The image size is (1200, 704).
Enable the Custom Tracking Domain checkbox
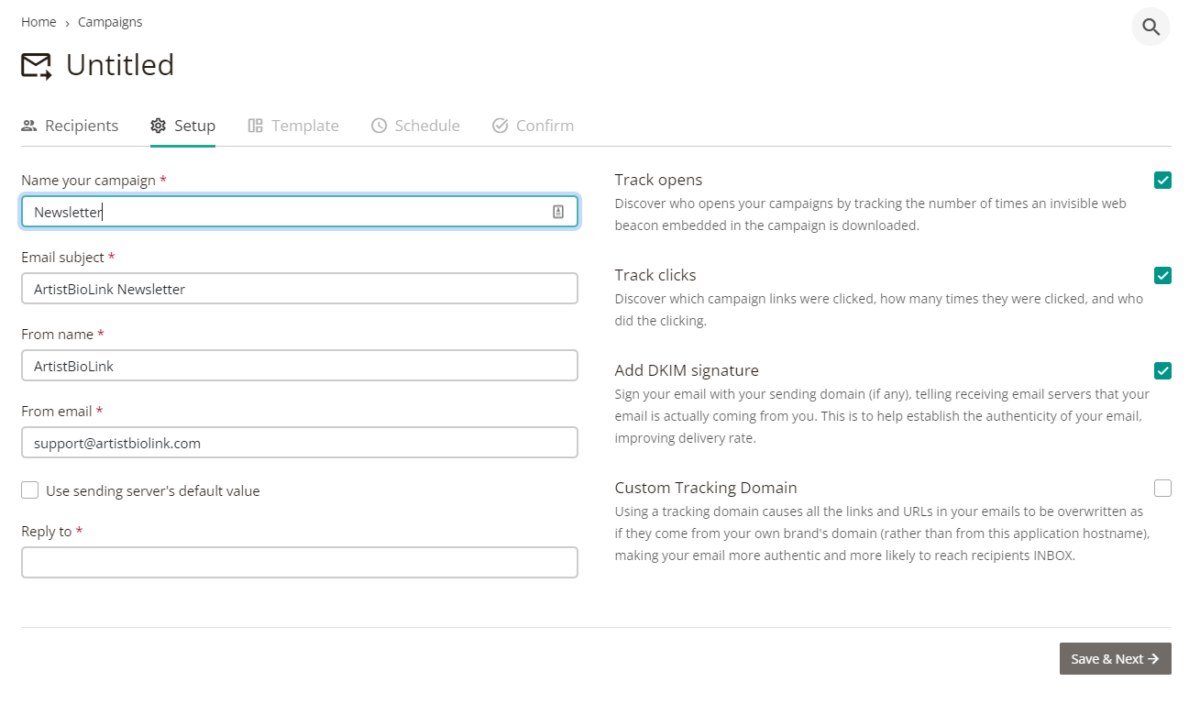coord(1162,488)
